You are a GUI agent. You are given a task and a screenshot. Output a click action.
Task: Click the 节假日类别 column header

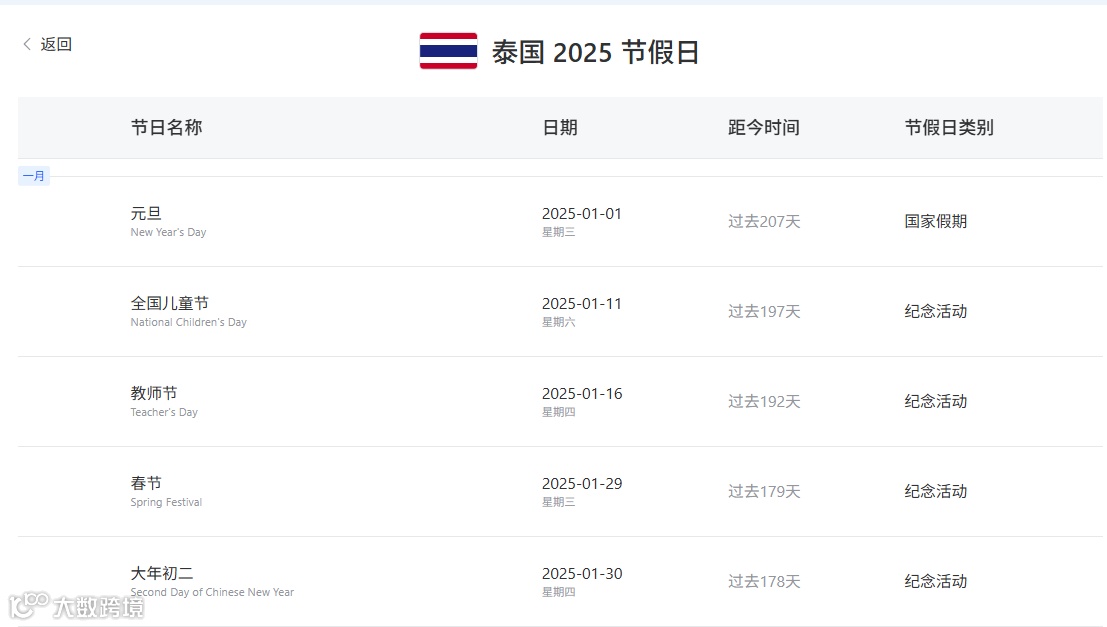(x=949, y=127)
